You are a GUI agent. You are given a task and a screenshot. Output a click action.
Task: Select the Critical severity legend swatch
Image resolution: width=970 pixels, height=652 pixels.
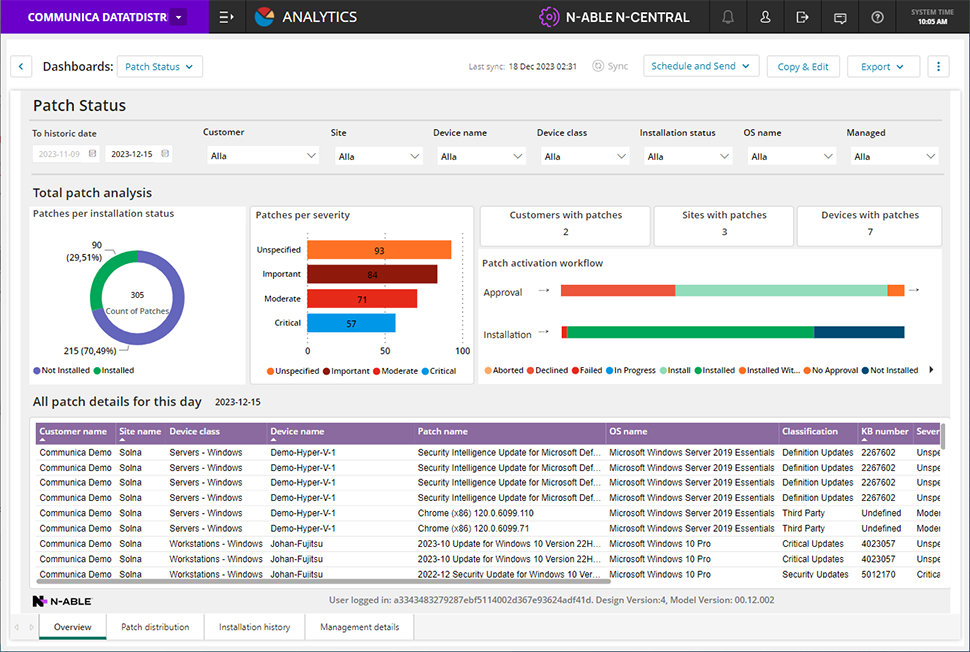[425, 371]
